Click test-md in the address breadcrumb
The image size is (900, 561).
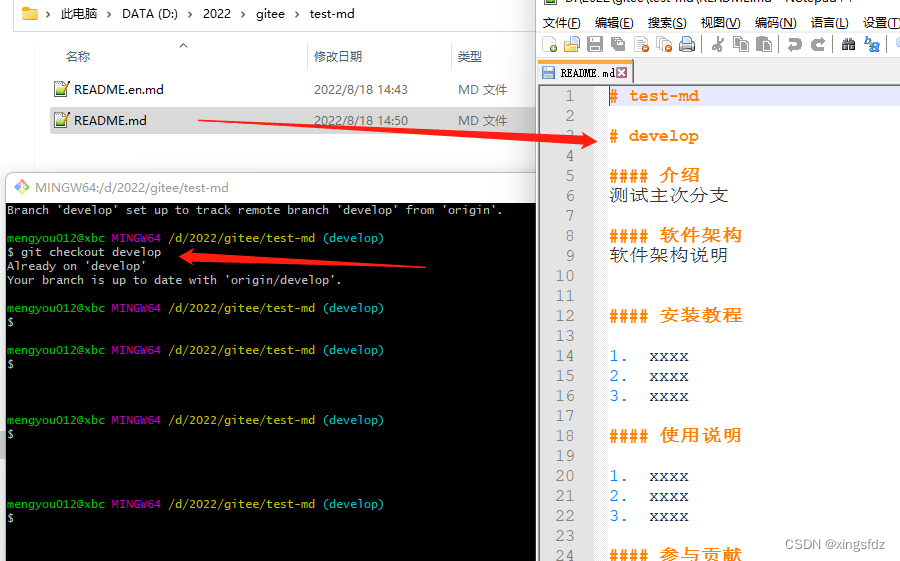pos(332,14)
